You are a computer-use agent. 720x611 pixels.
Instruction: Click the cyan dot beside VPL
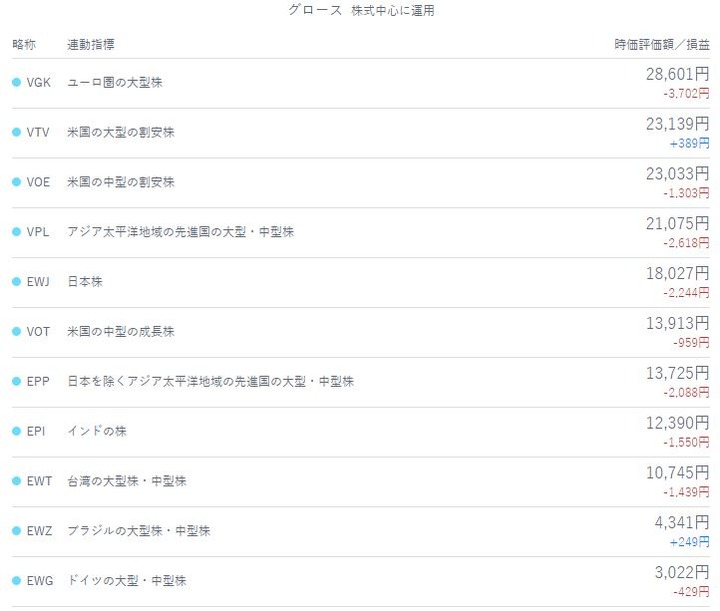(x=16, y=232)
